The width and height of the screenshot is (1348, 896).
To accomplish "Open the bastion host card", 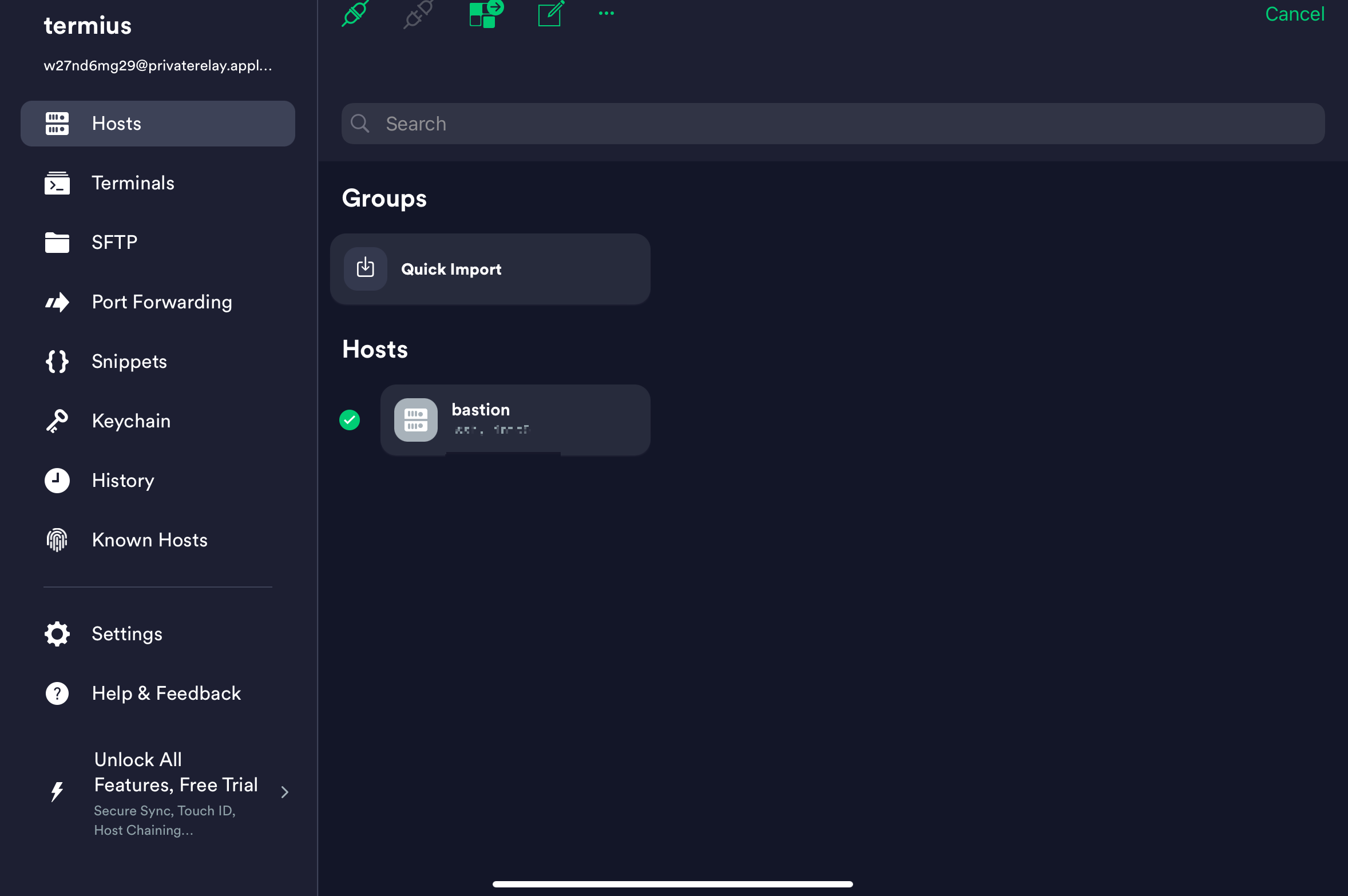I will [x=516, y=420].
